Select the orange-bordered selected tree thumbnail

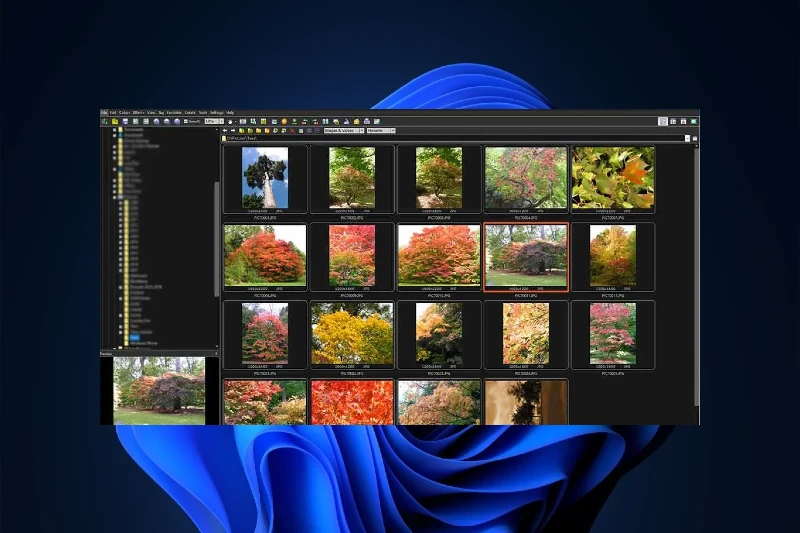(526, 256)
